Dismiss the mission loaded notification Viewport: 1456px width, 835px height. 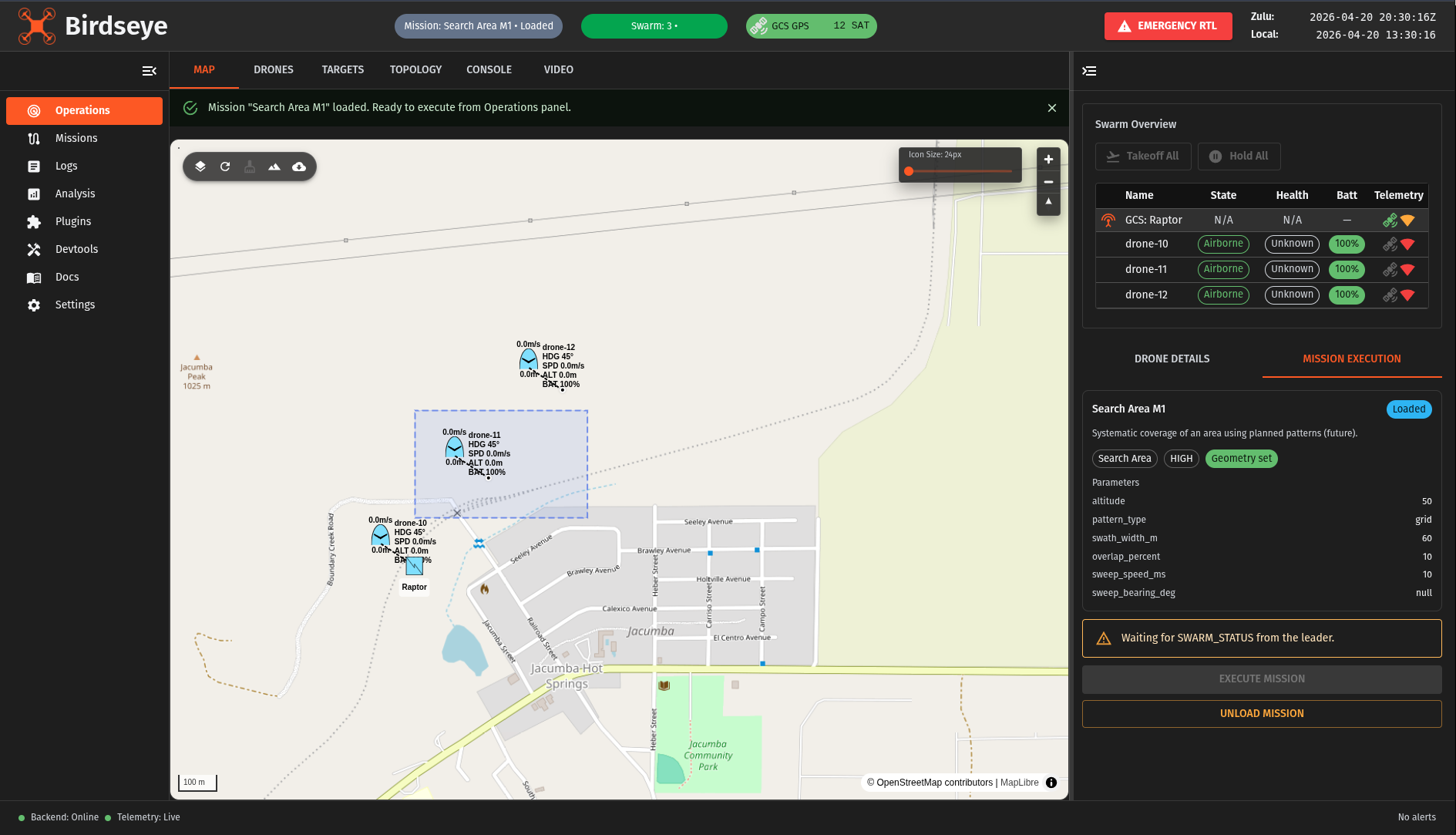click(x=1052, y=108)
